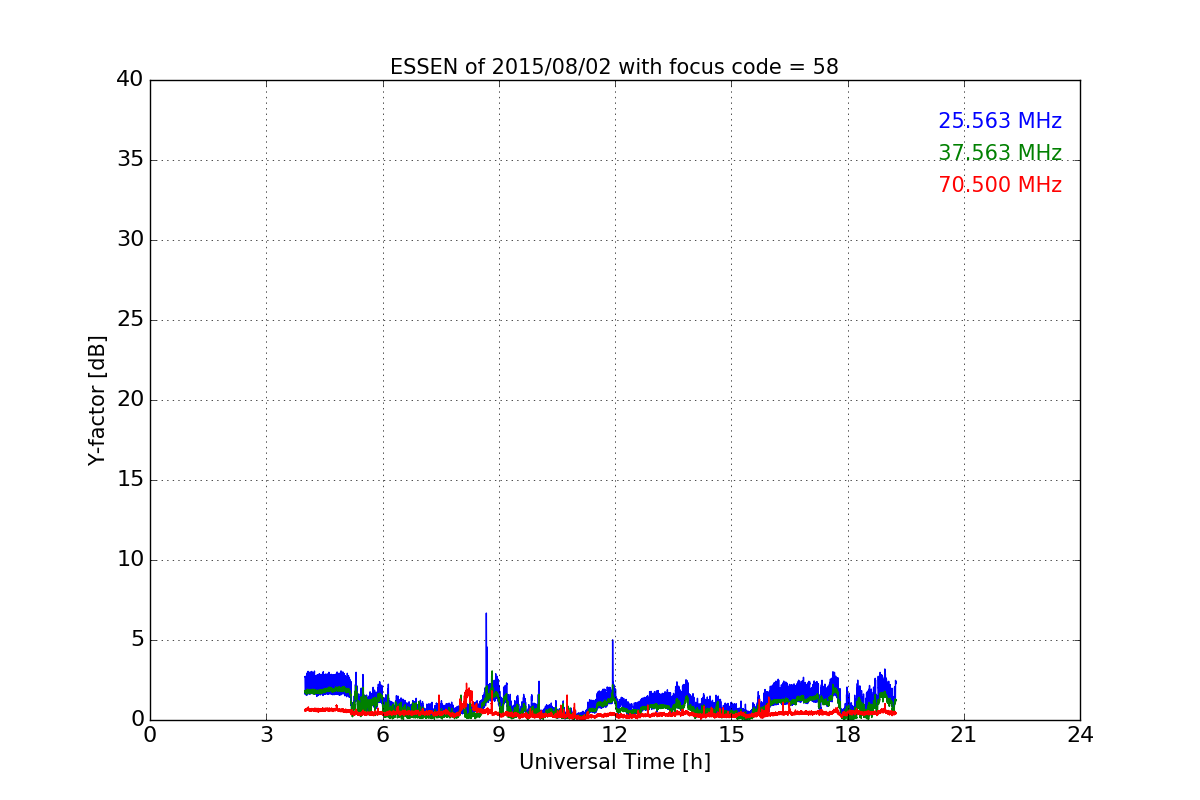Click the y-axis tick label 35
The image size is (1200, 800).
129,160
